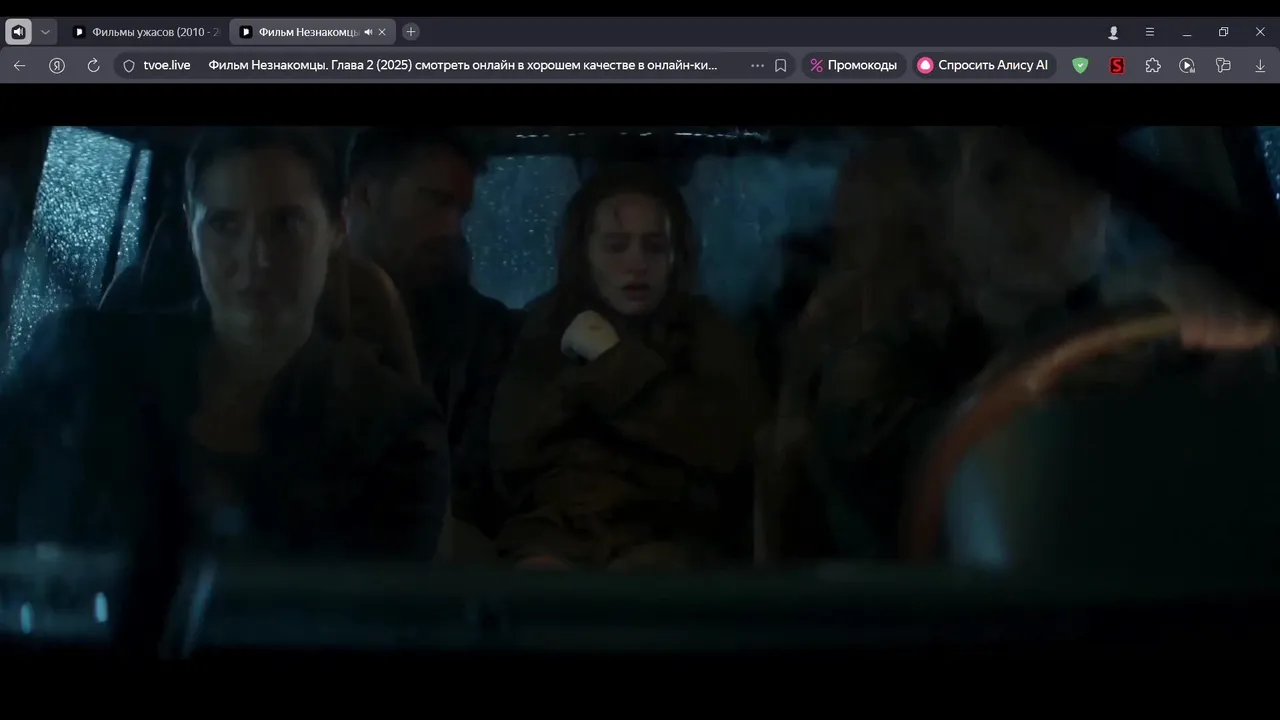1280x720 pixels.
Task: Open Yandex home page icon
Action: 57,65
